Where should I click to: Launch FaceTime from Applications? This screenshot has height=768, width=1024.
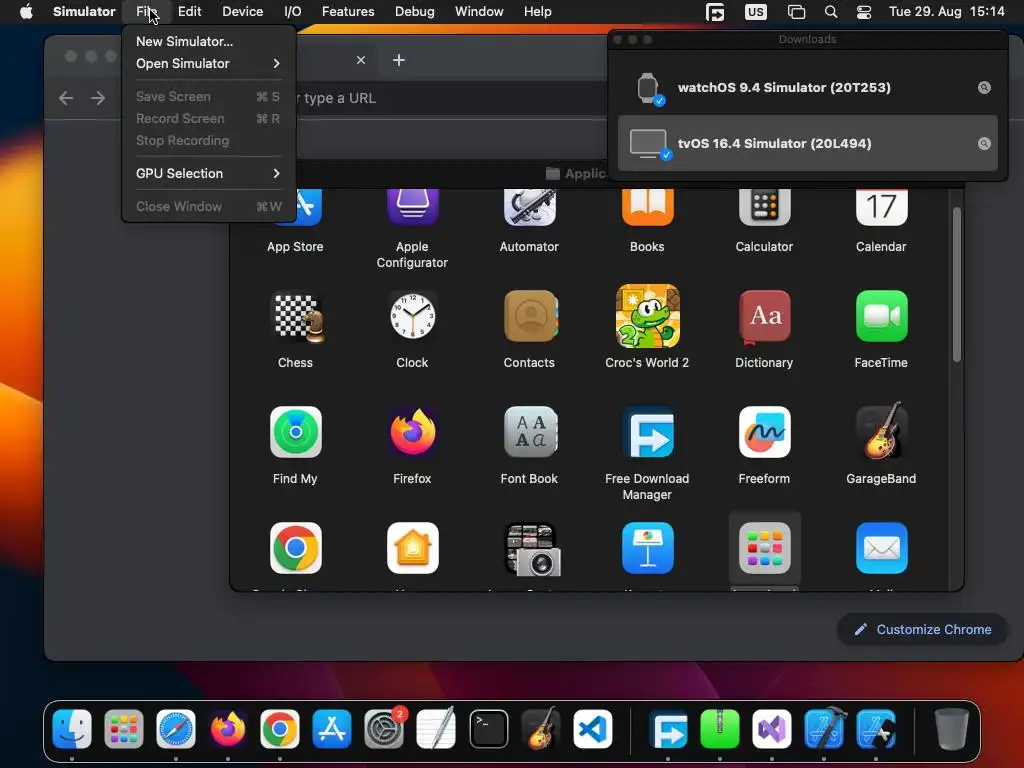coord(881,317)
